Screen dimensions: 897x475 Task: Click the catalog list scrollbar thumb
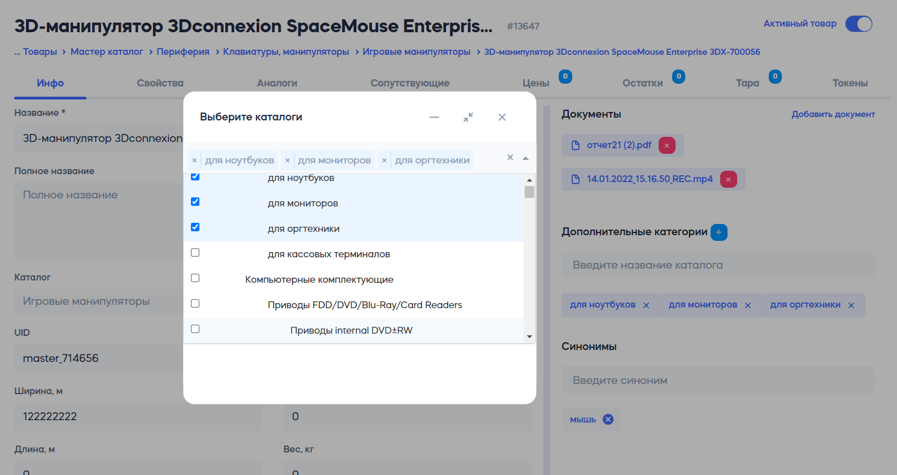pyautogui.click(x=529, y=192)
